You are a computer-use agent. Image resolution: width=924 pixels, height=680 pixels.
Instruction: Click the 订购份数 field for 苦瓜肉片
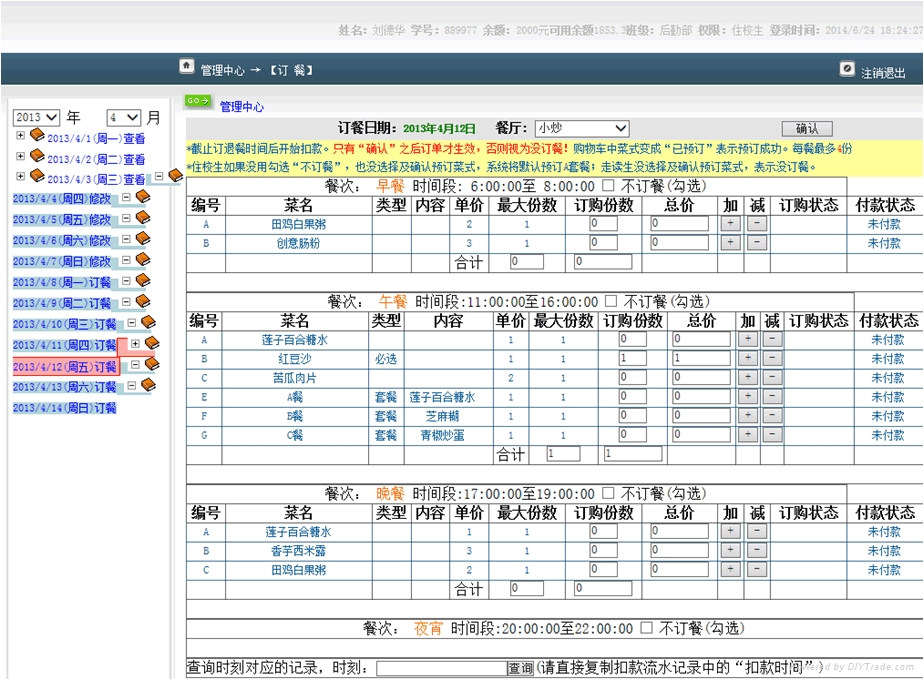[x=632, y=378]
